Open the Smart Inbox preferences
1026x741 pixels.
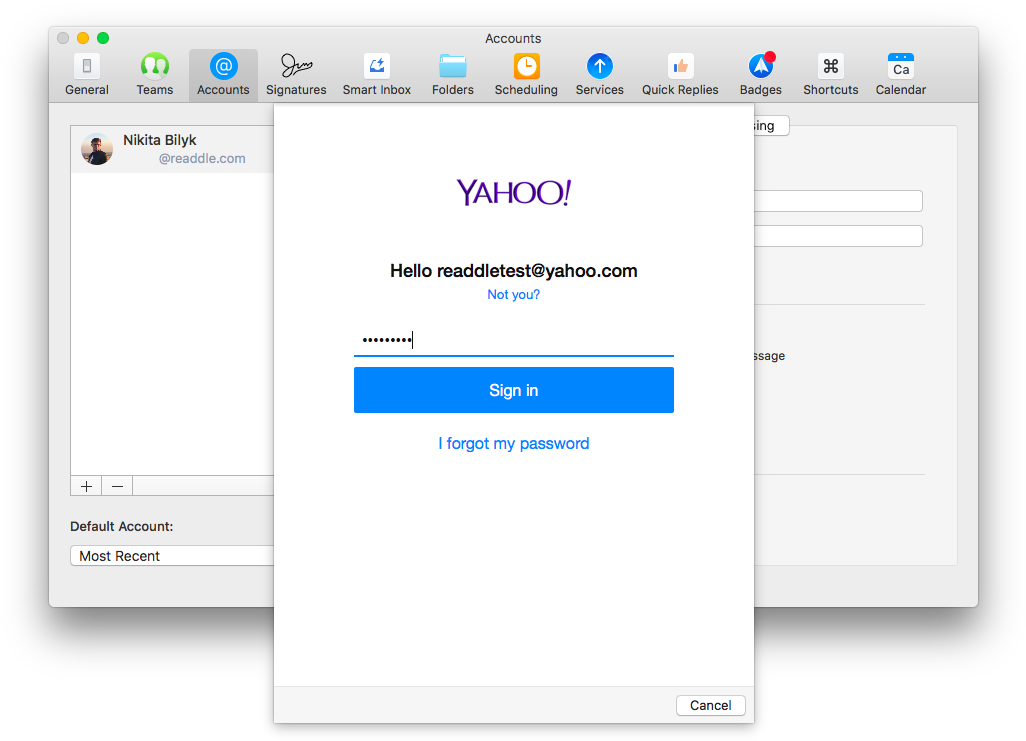pyautogui.click(x=377, y=75)
